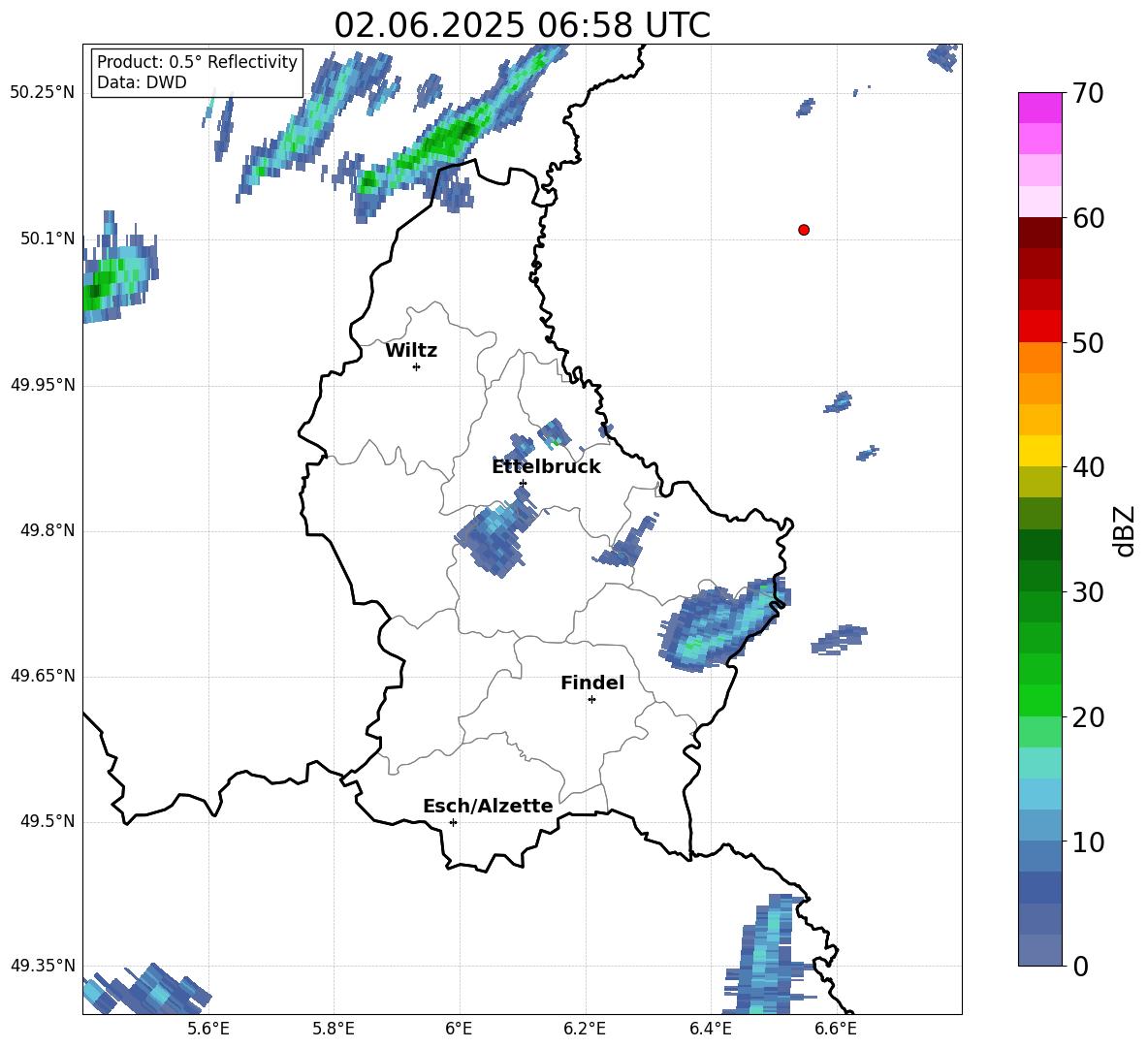Viewport: 1148px width, 1048px height.
Task: Click the magenta top band of the colorbar
Action: click(x=1039, y=108)
